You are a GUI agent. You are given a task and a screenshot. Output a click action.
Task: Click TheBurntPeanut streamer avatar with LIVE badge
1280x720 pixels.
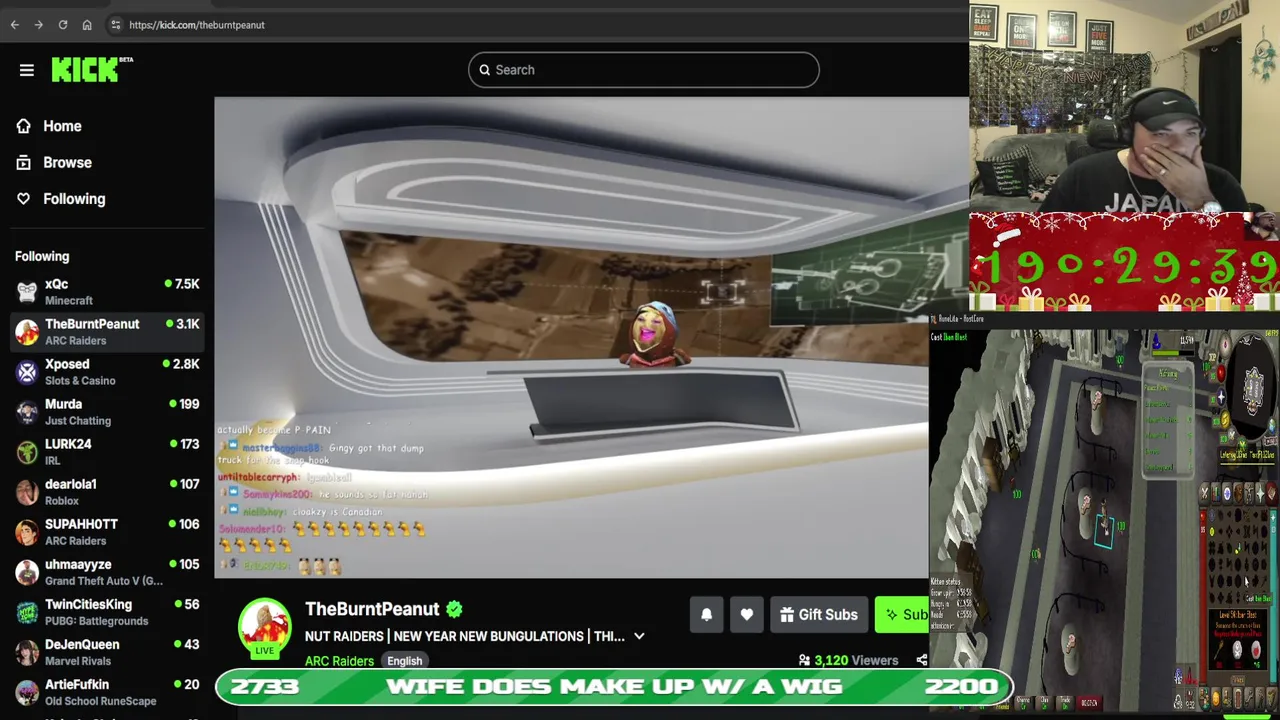(x=264, y=628)
